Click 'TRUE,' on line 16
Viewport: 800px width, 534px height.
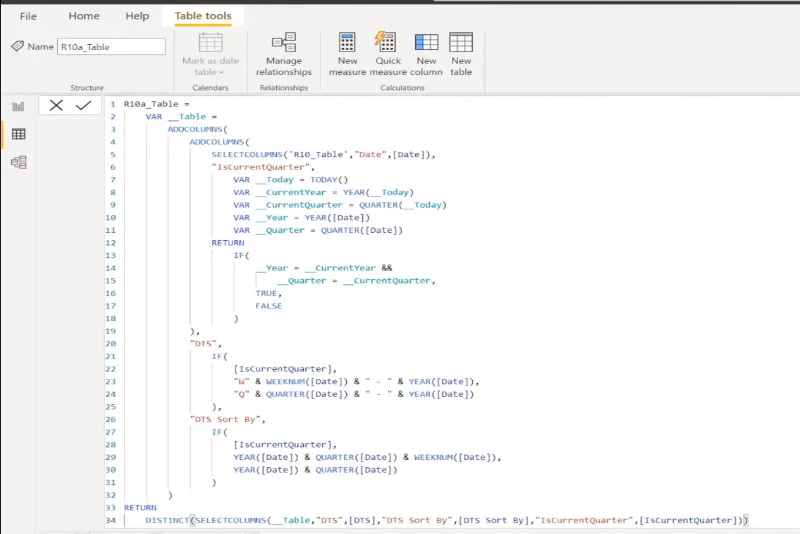268,293
